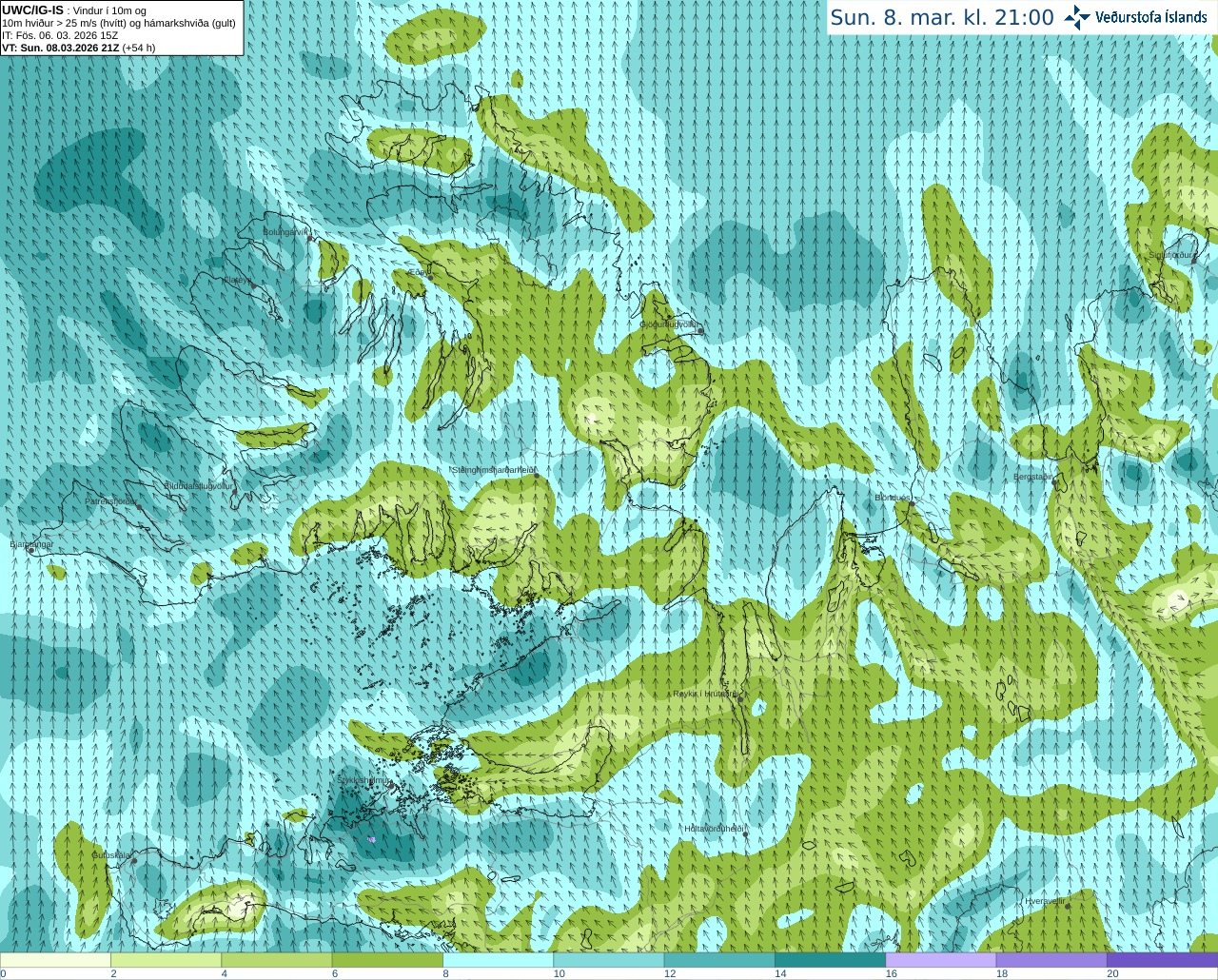
Task: Click the pale yellow 0–2 m/s legend swatch
Action: (x=55, y=960)
